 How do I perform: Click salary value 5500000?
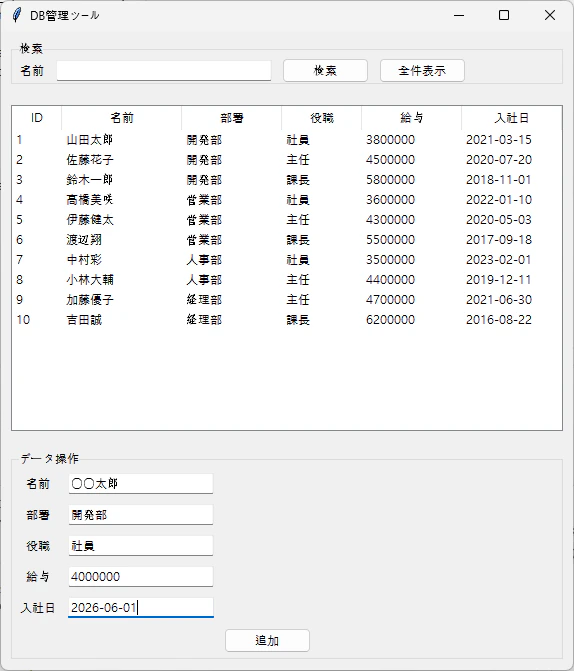point(390,240)
